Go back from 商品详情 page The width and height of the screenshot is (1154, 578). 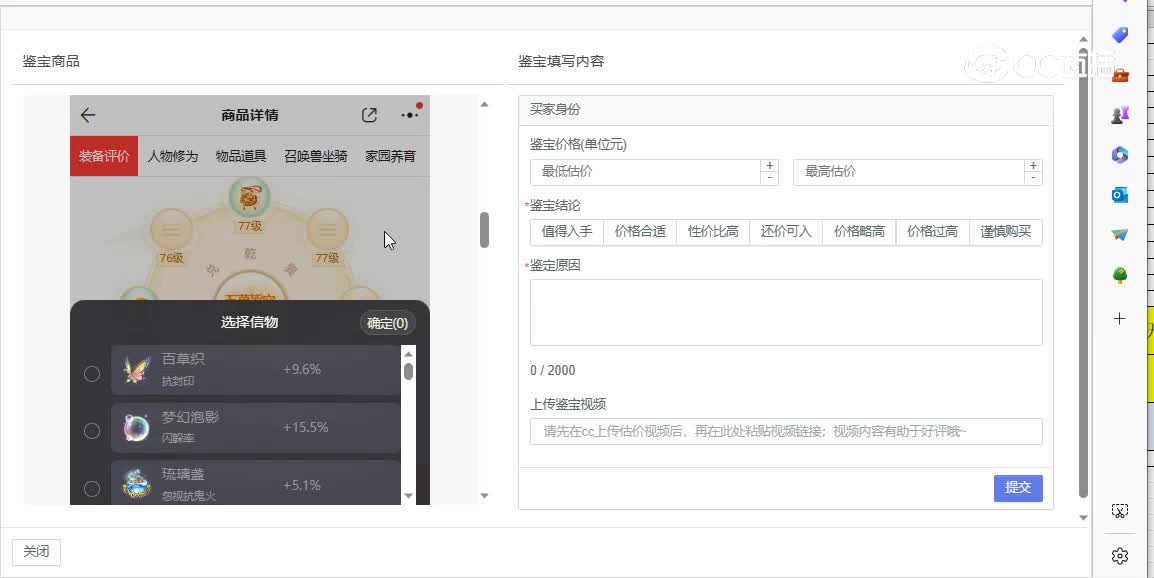(x=88, y=115)
